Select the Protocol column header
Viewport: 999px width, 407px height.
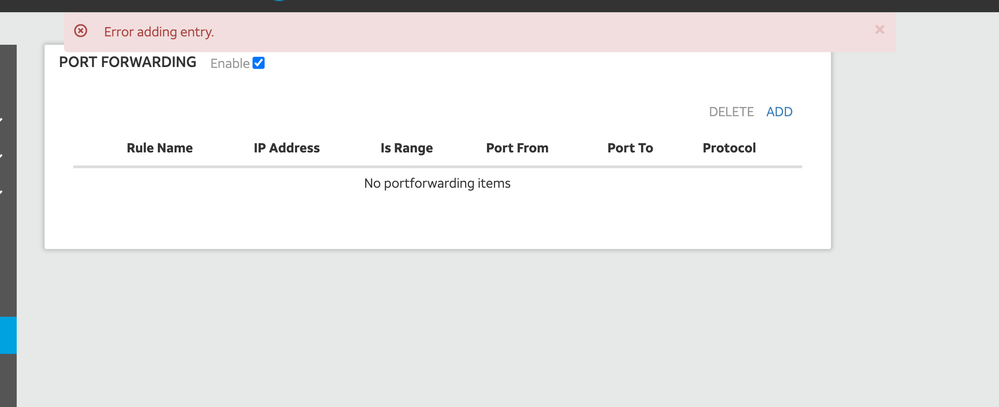click(x=729, y=148)
